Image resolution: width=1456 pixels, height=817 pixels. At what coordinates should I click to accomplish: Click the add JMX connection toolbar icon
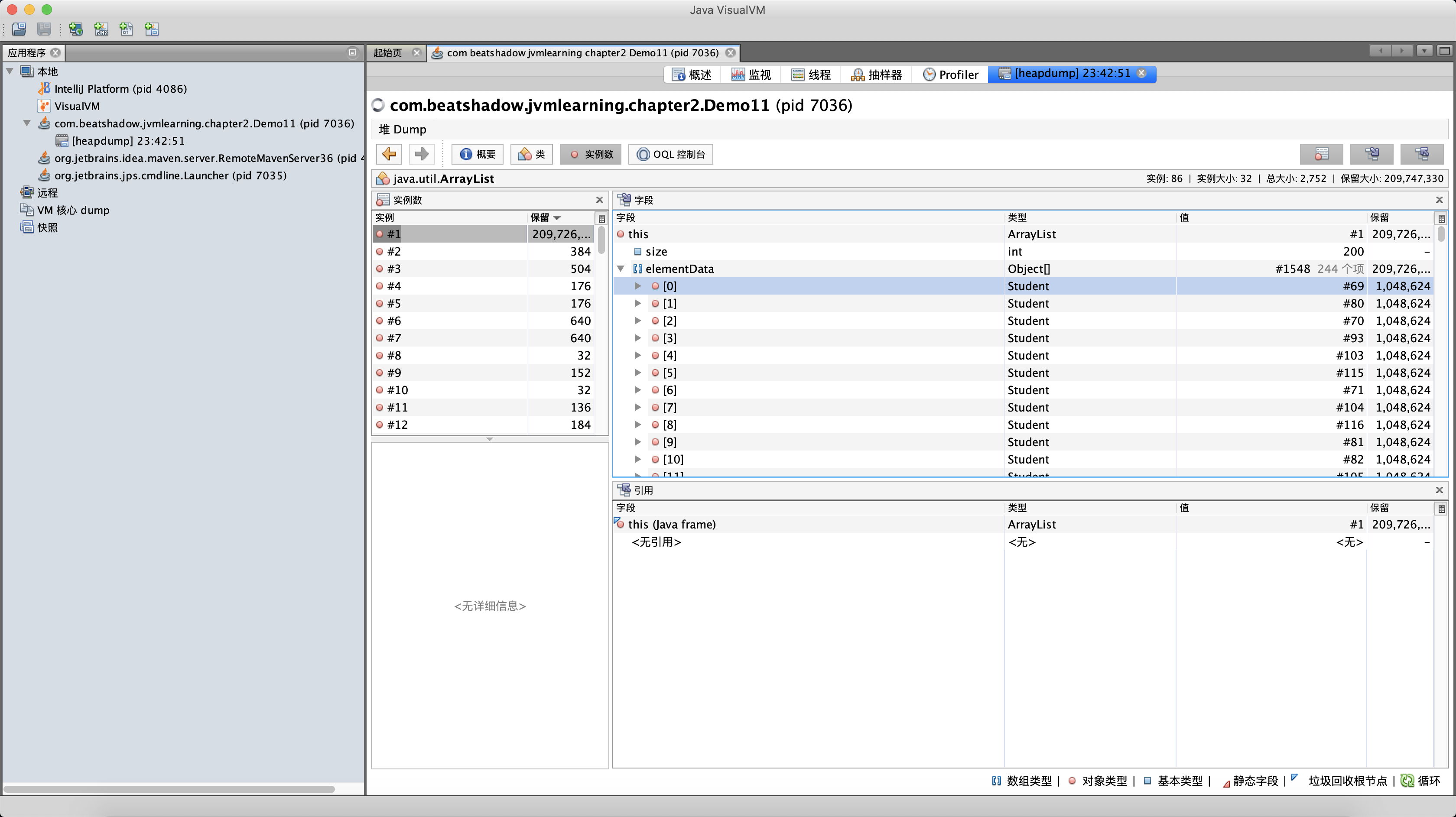click(101, 29)
